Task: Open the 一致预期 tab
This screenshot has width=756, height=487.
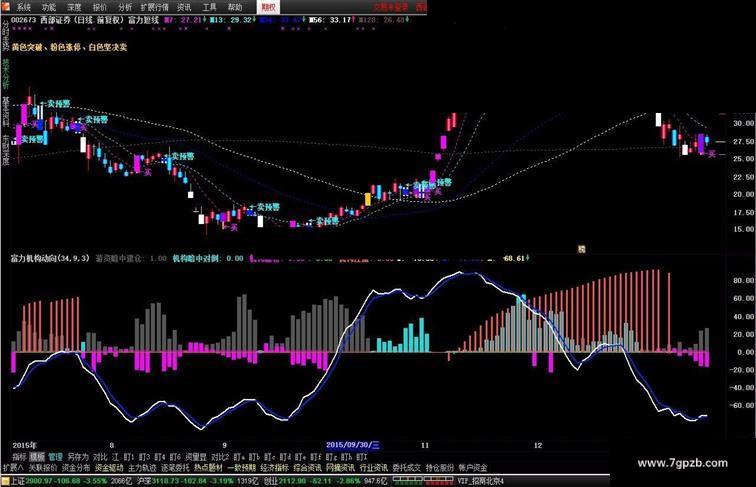Action: click(242, 468)
